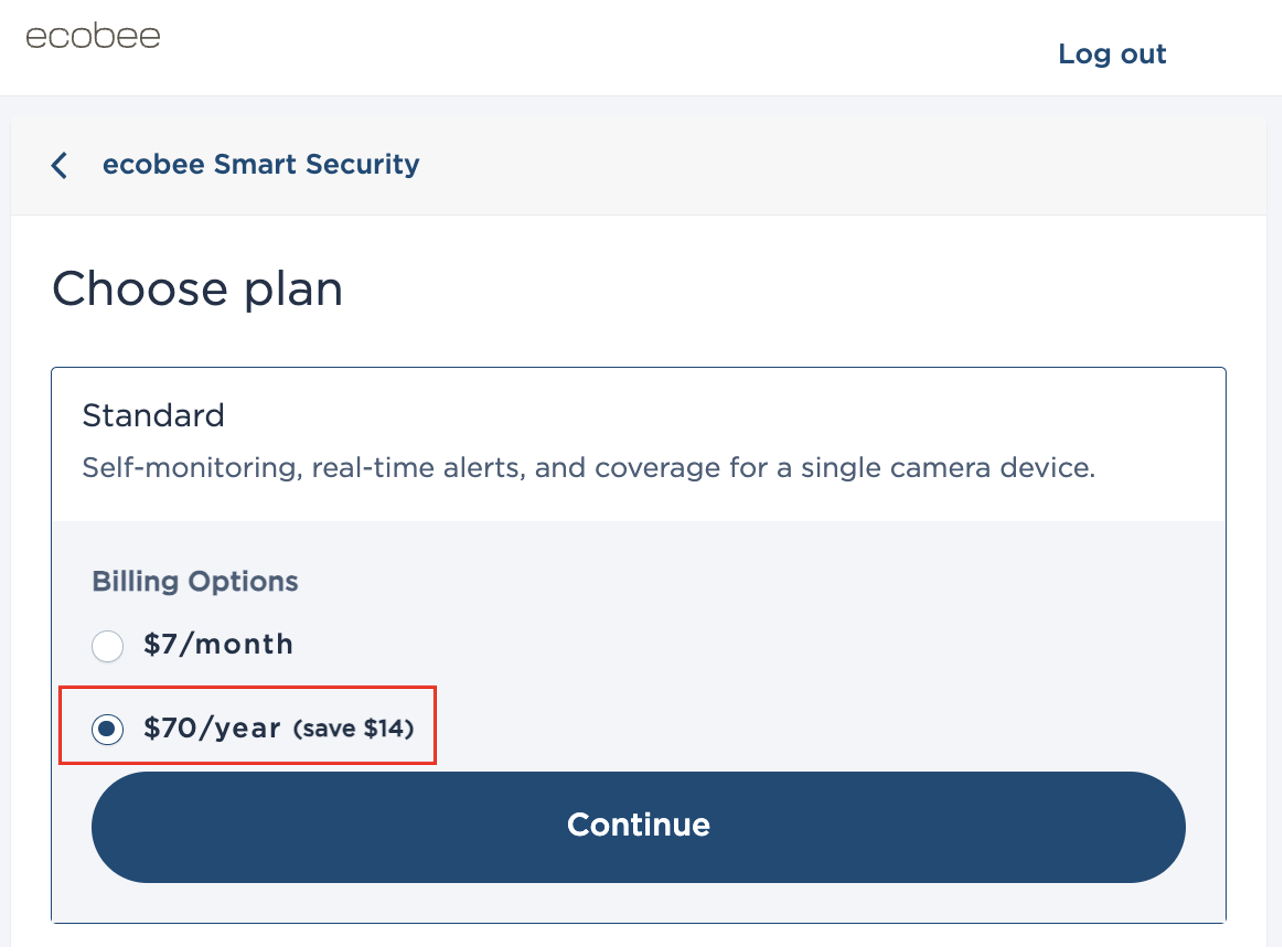Screen dimensions: 1282x952
Task: Click the Standard plan title
Action: coord(153,416)
